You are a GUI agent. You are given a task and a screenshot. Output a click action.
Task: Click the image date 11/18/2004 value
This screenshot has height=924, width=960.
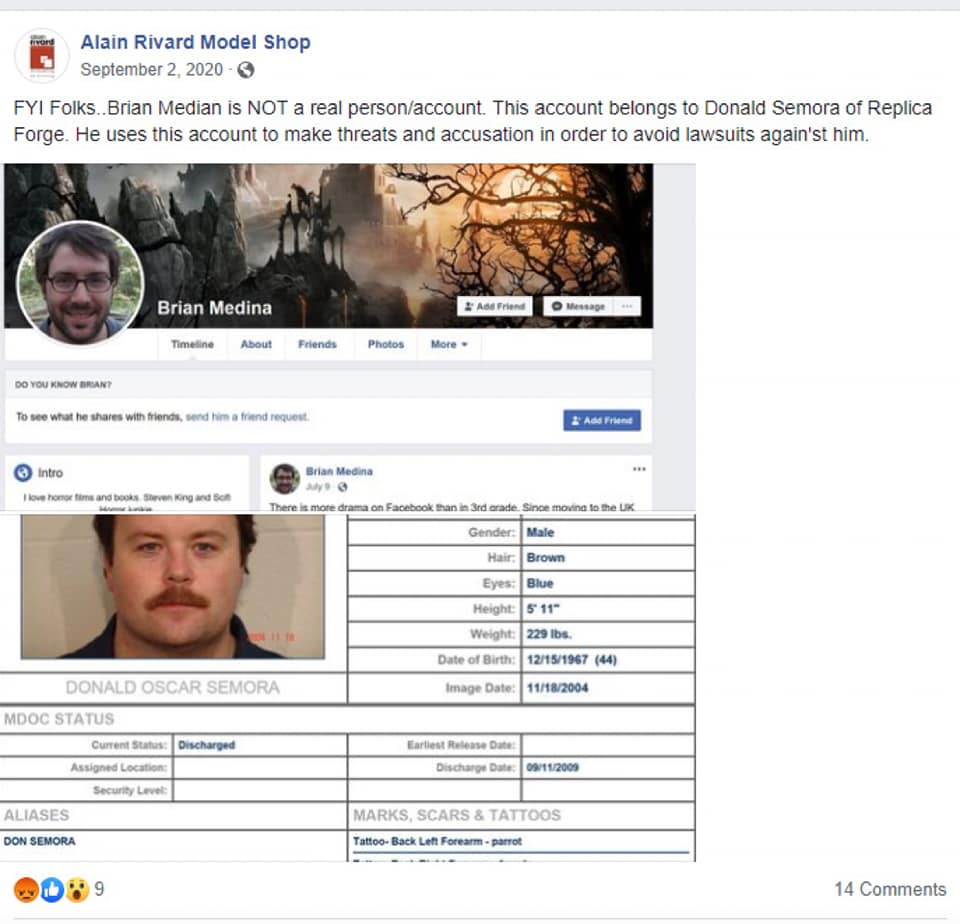click(x=557, y=688)
